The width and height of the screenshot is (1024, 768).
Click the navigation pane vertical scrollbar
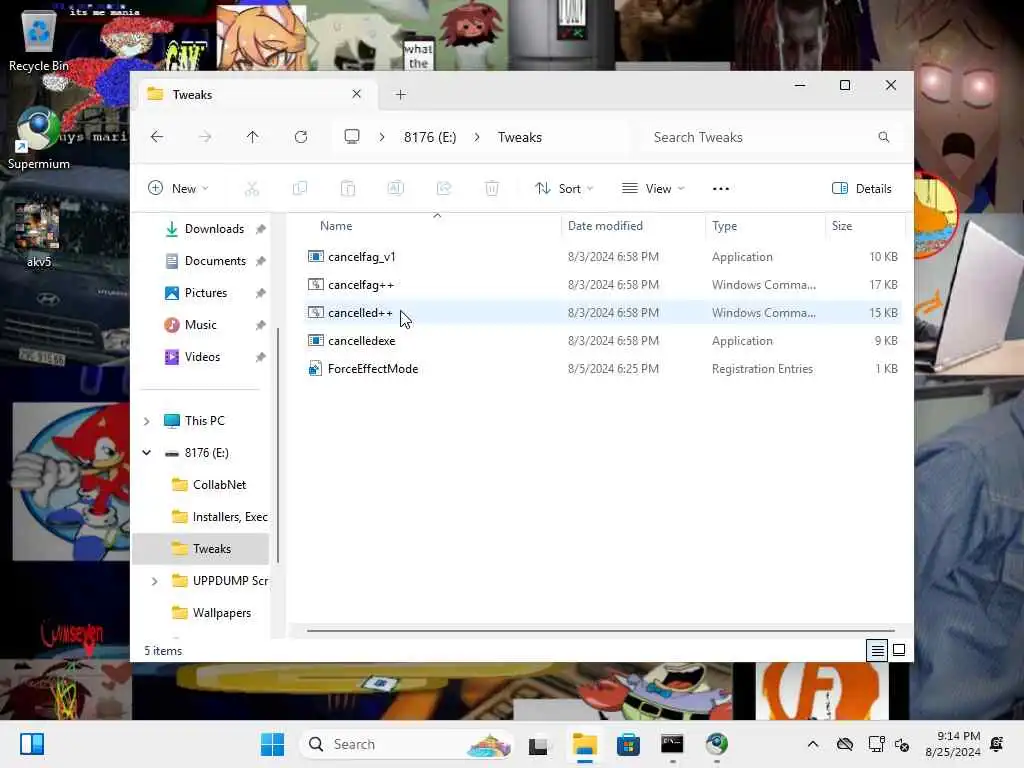[x=278, y=444]
